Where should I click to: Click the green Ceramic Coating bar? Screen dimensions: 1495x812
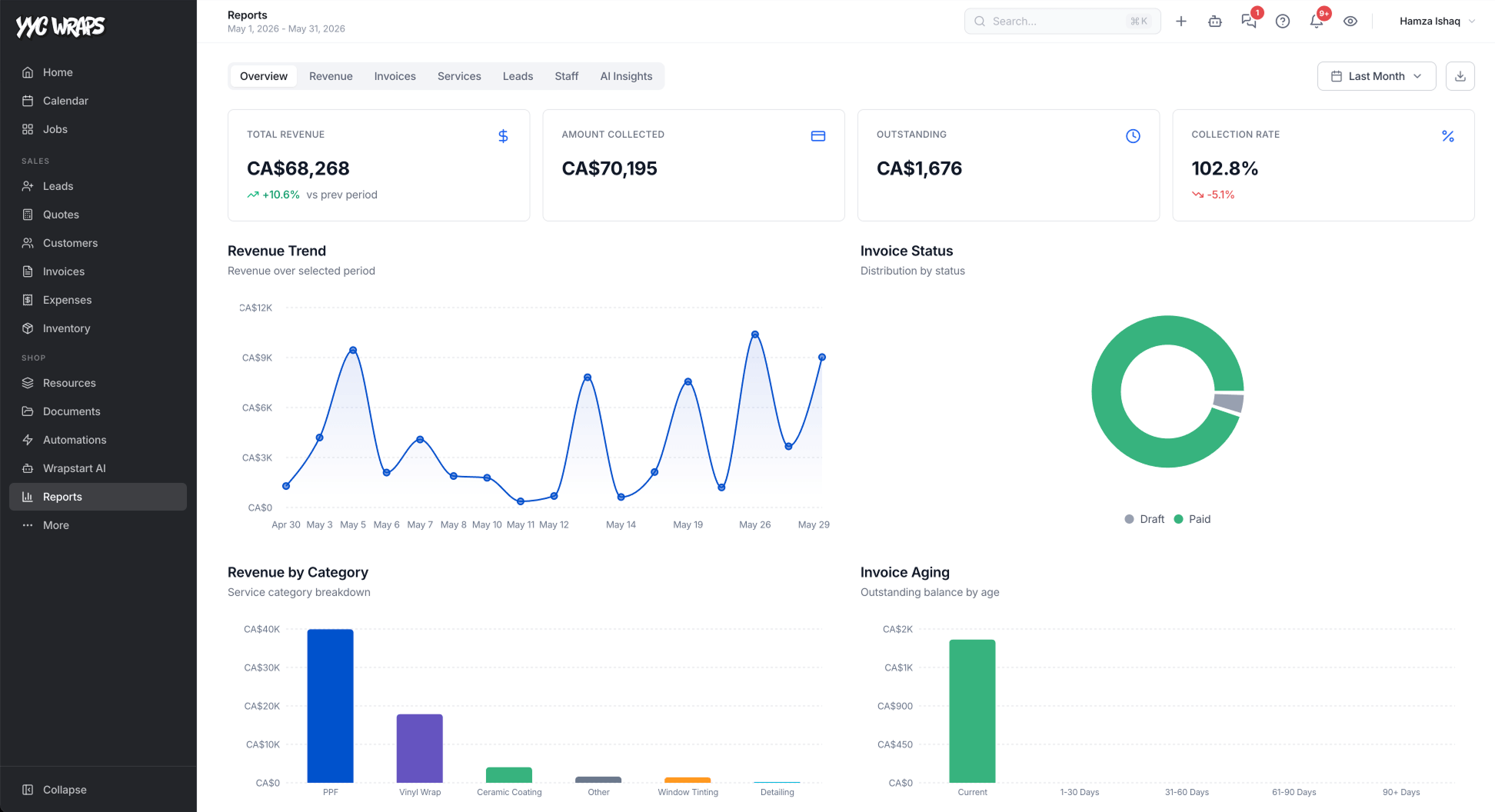coord(509,775)
